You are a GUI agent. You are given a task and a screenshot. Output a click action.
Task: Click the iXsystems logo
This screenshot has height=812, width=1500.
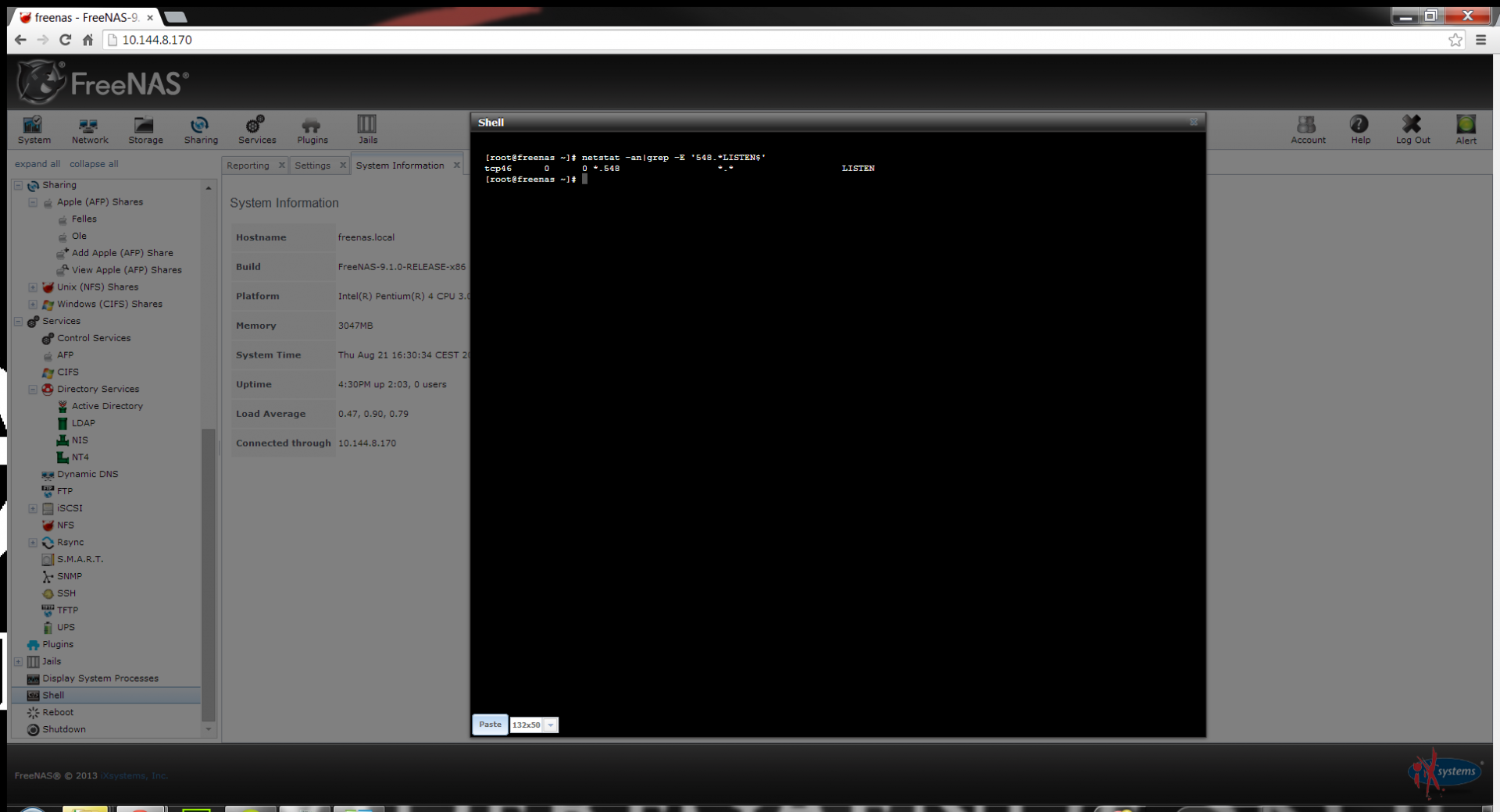click(1445, 772)
